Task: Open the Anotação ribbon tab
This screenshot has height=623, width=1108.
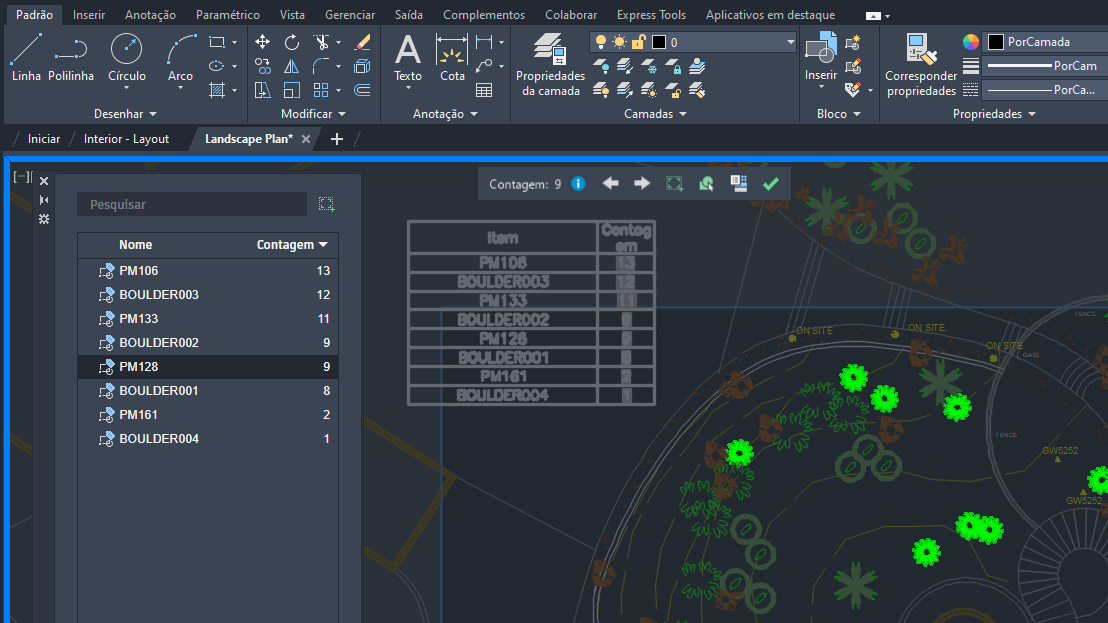Action: pos(150,15)
